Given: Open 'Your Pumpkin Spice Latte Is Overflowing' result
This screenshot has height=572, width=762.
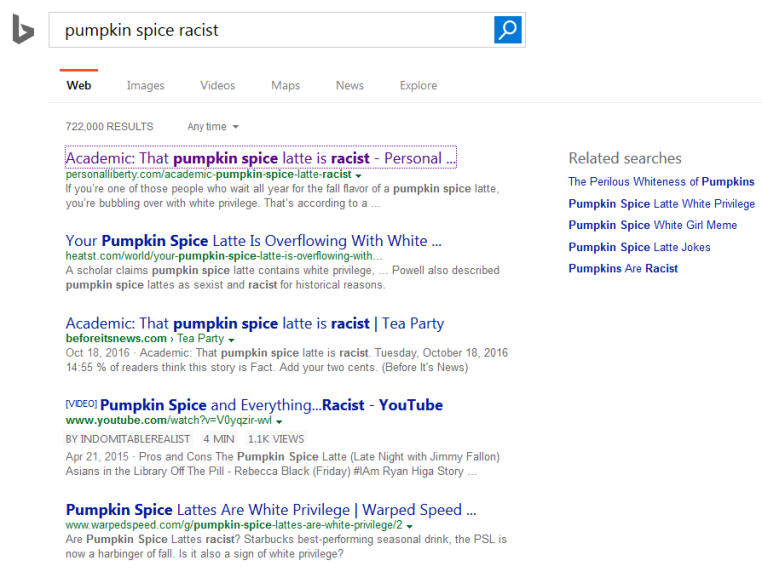Looking at the screenshot, I should [253, 241].
